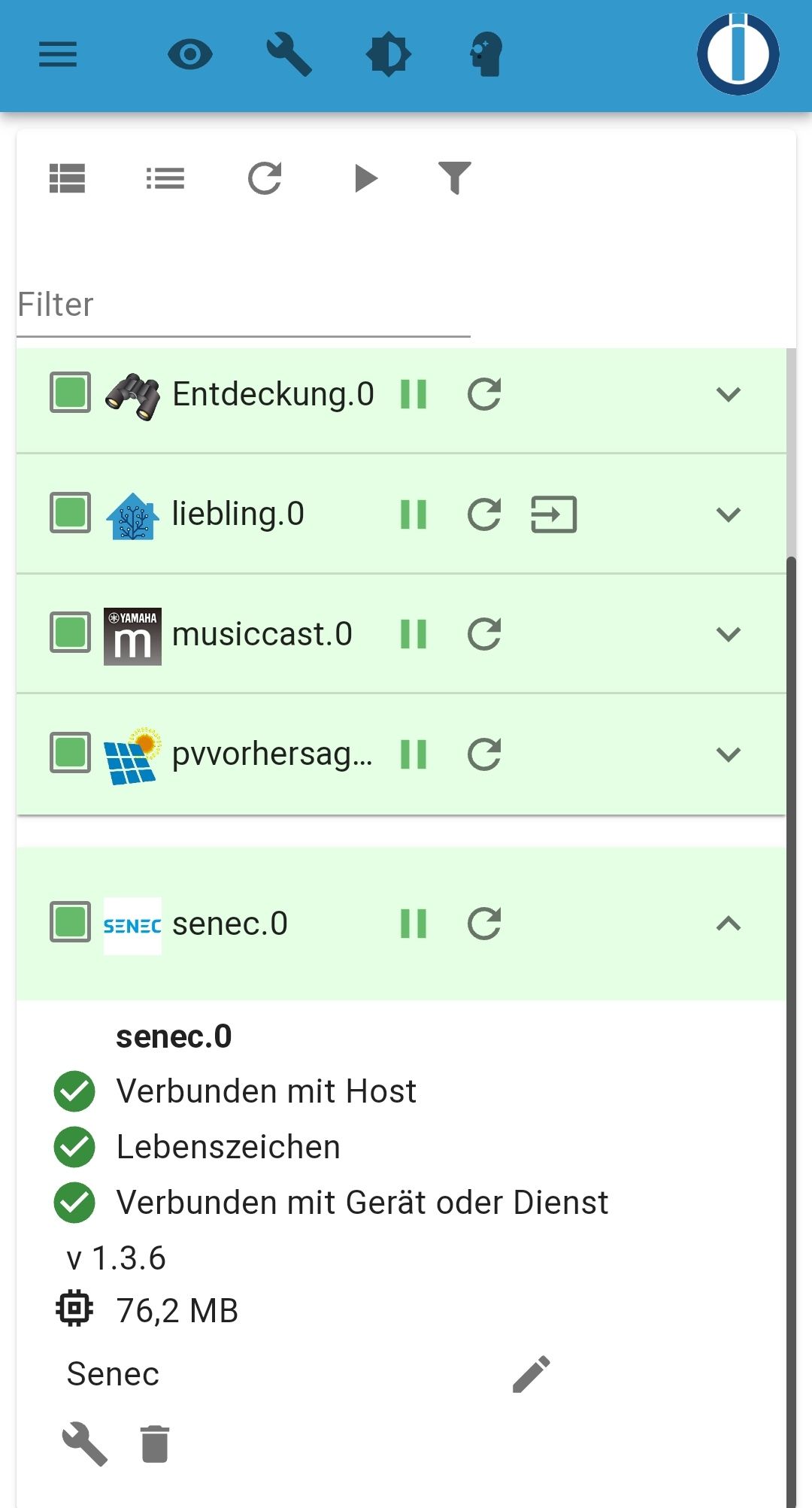Image resolution: width=812 pixels, height=1508 pixels.
Task: Open the hamburger navigation menu
Action: pos(58,55)
